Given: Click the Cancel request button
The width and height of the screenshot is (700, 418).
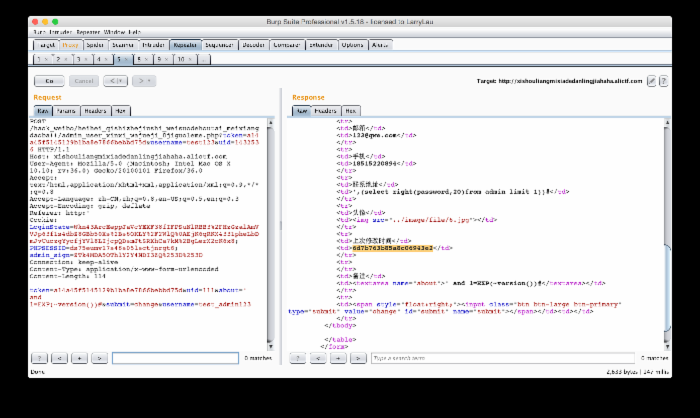Looking at the screenshot, I should click(x=83, y=80).
